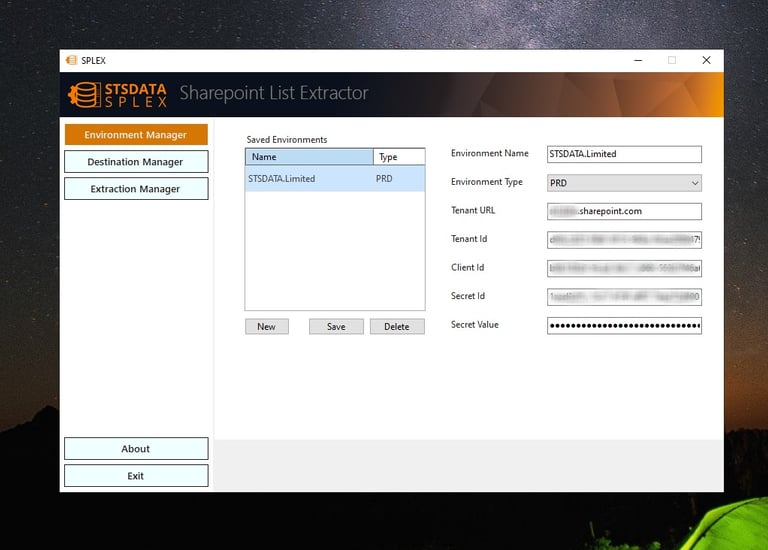The width and height of the screenshot is (768, 550).
Task: Open the About page
Action: pyautogui.click(x=136, y=449)
